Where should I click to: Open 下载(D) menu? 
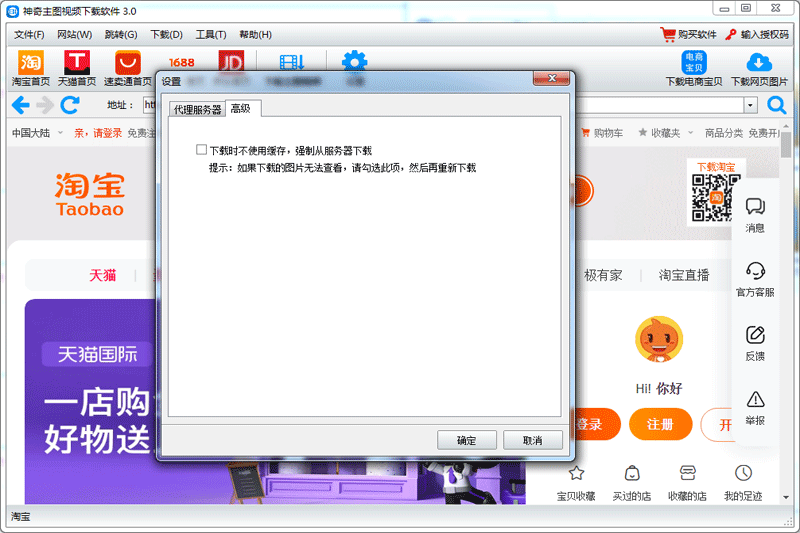(166, 35)
